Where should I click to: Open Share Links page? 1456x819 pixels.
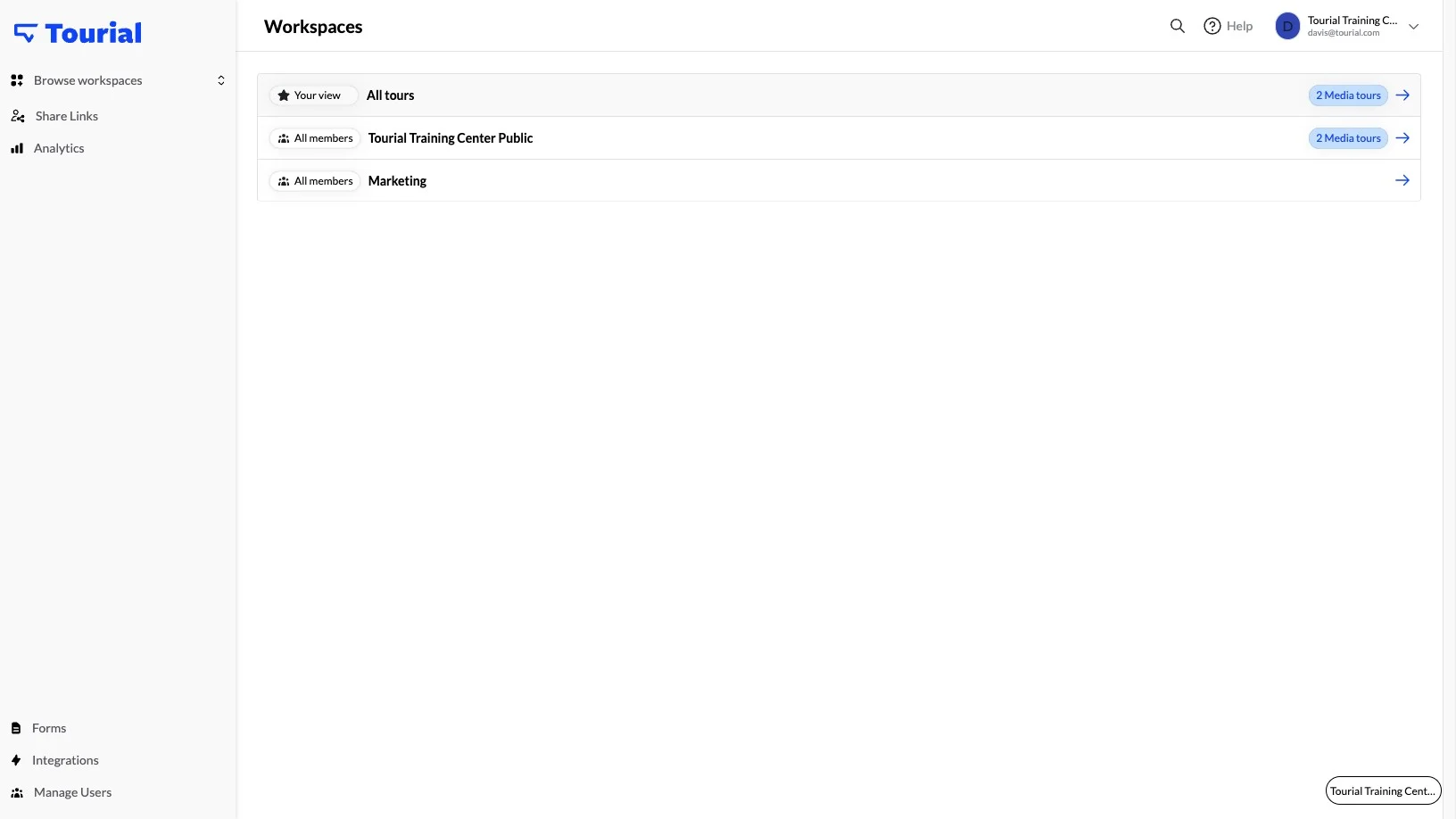pos(67,116)
